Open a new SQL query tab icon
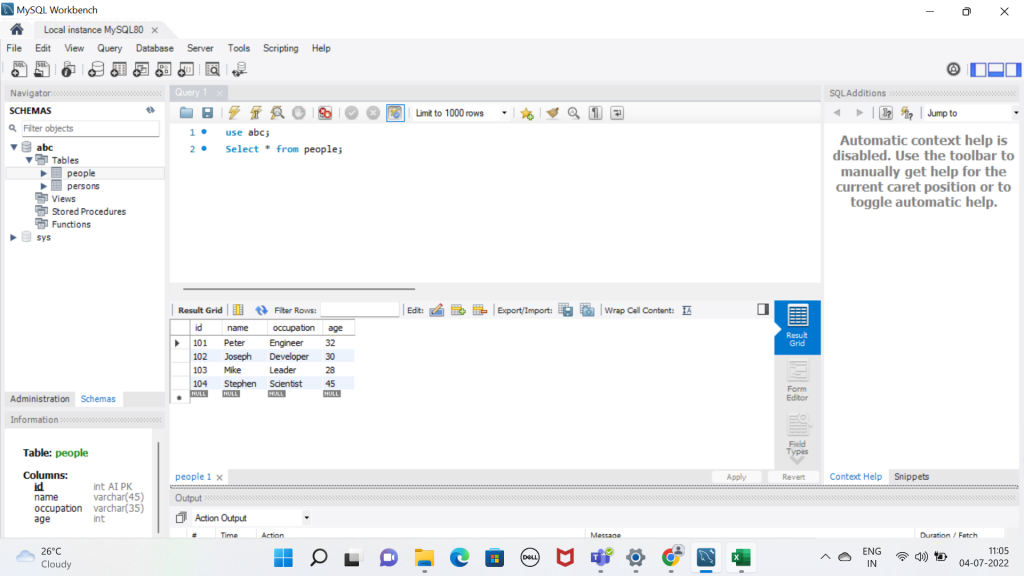This screenshot has height=576, width=1024. [x=17, y=69]
